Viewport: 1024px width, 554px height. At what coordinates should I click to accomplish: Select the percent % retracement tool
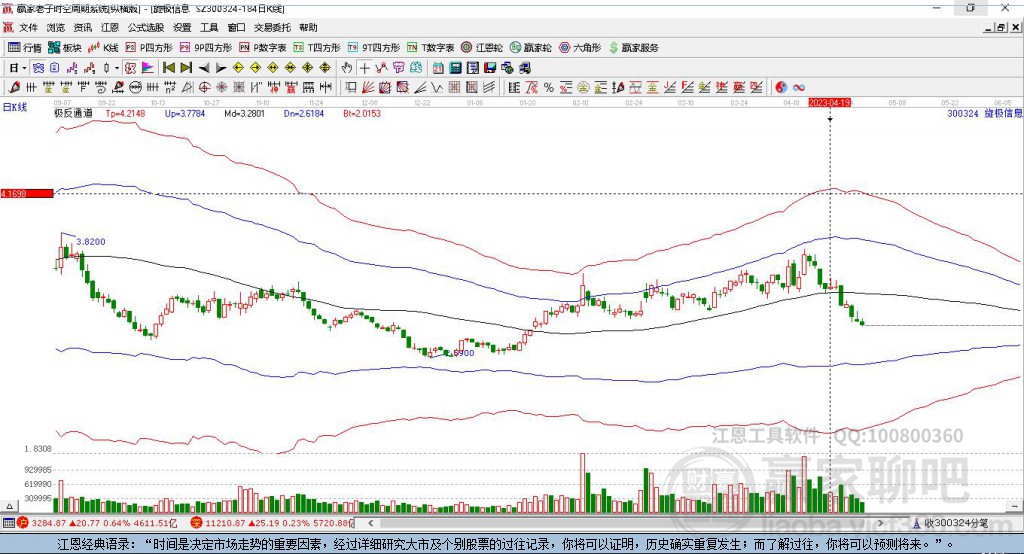click(549, 88)
